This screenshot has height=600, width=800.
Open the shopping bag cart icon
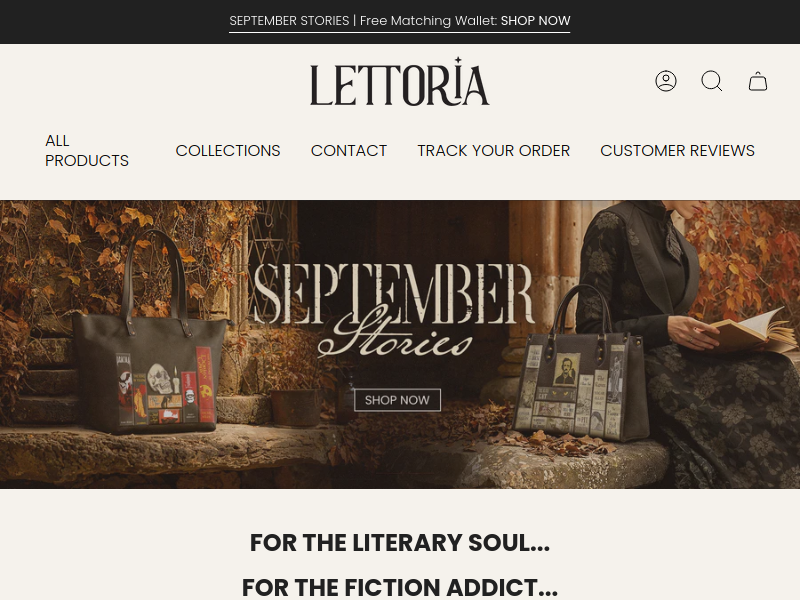(758, 81)
